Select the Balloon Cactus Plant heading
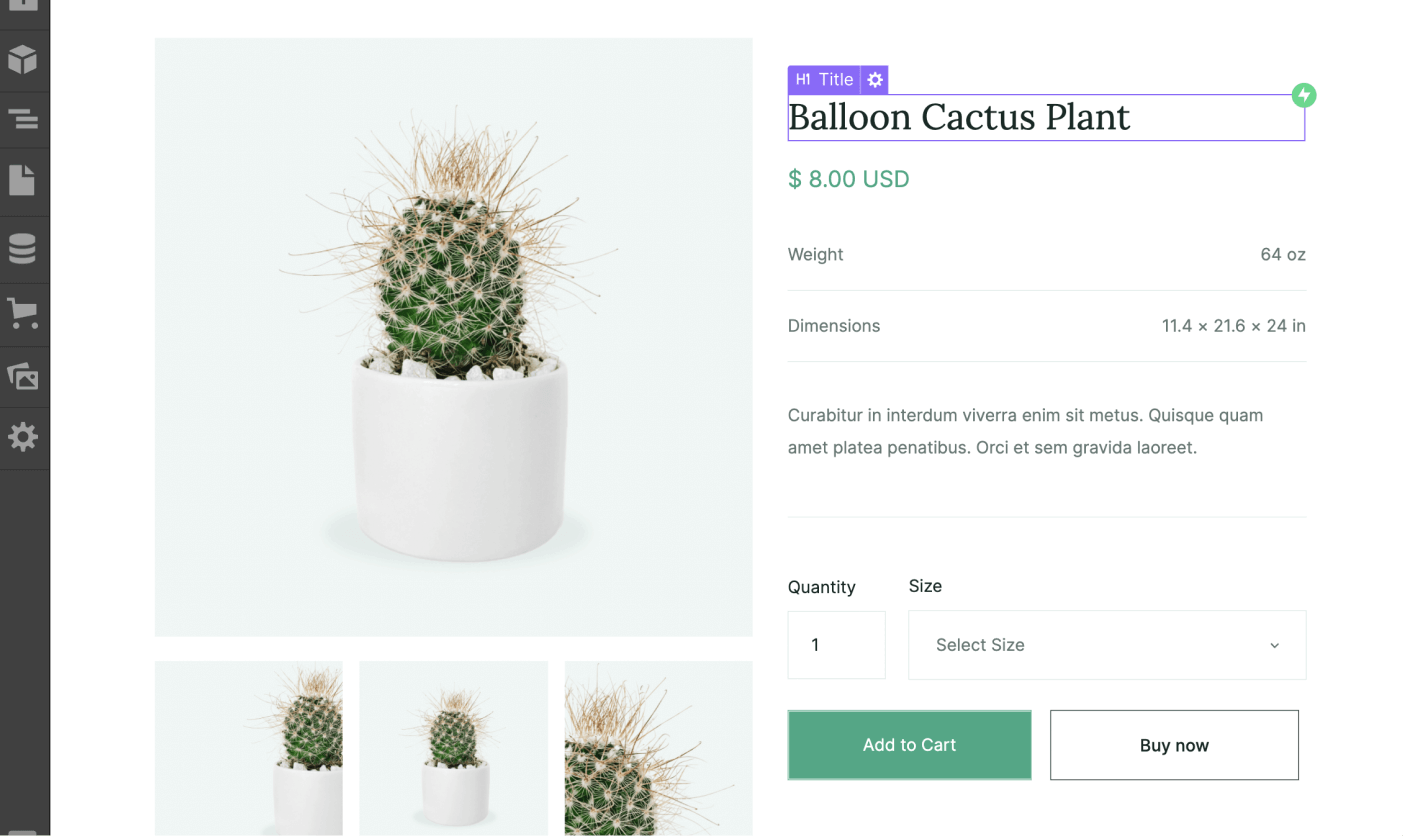This screenshot has height=836, width=1403. tap(958, 117)
